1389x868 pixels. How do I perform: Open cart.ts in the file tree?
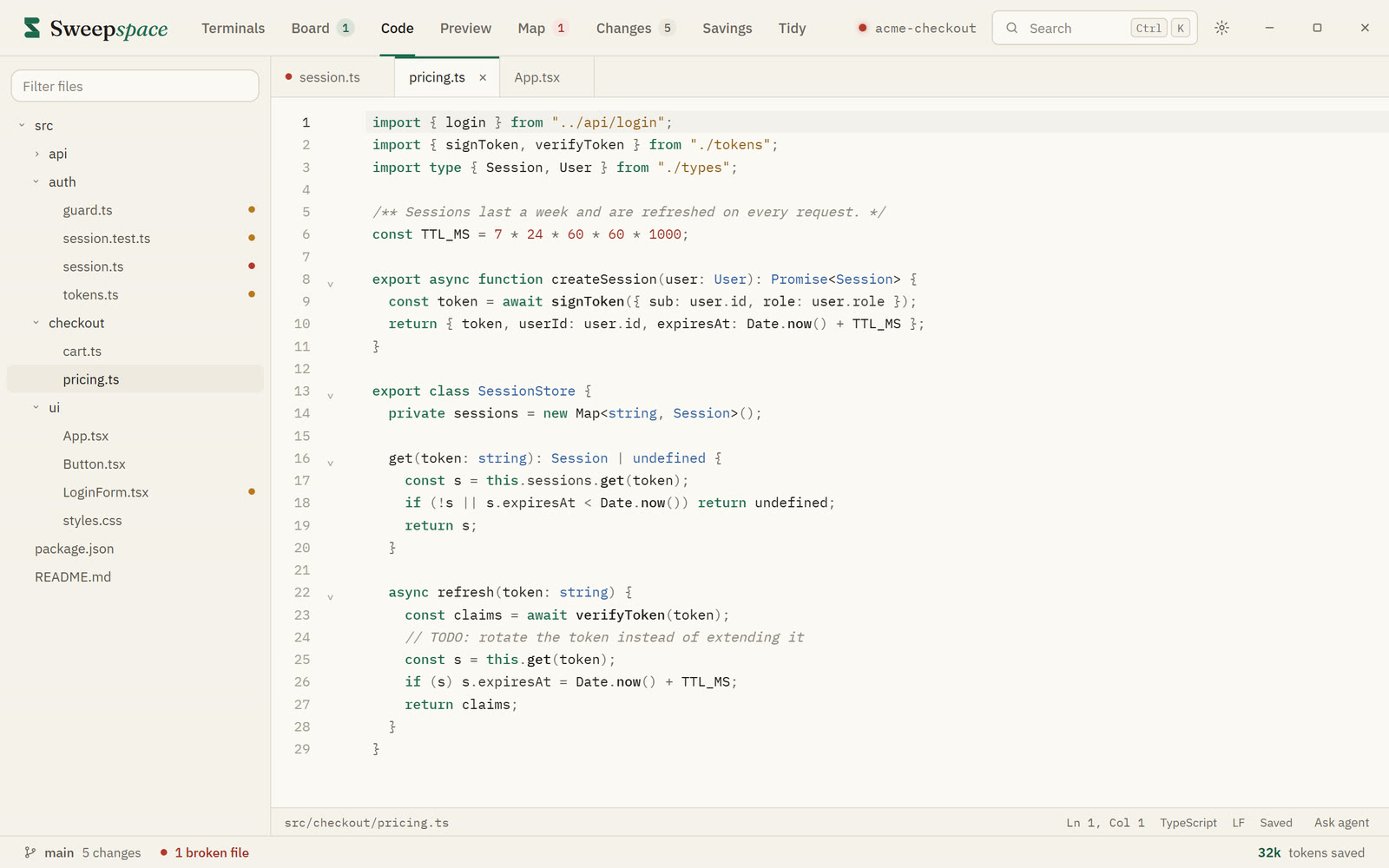(135, 351)
